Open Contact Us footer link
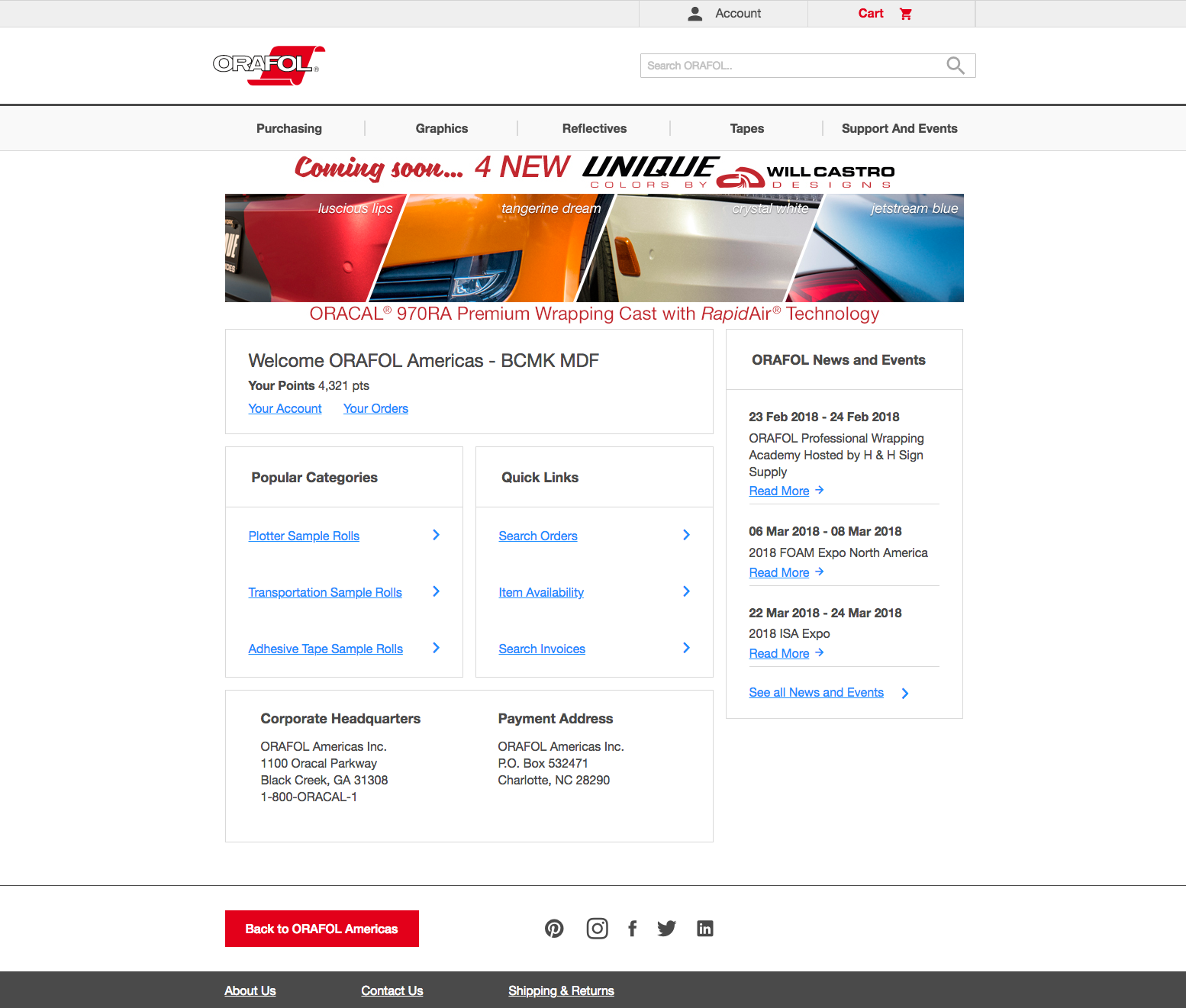Viewport: 1186px width, 1008px height. [392, 990]
